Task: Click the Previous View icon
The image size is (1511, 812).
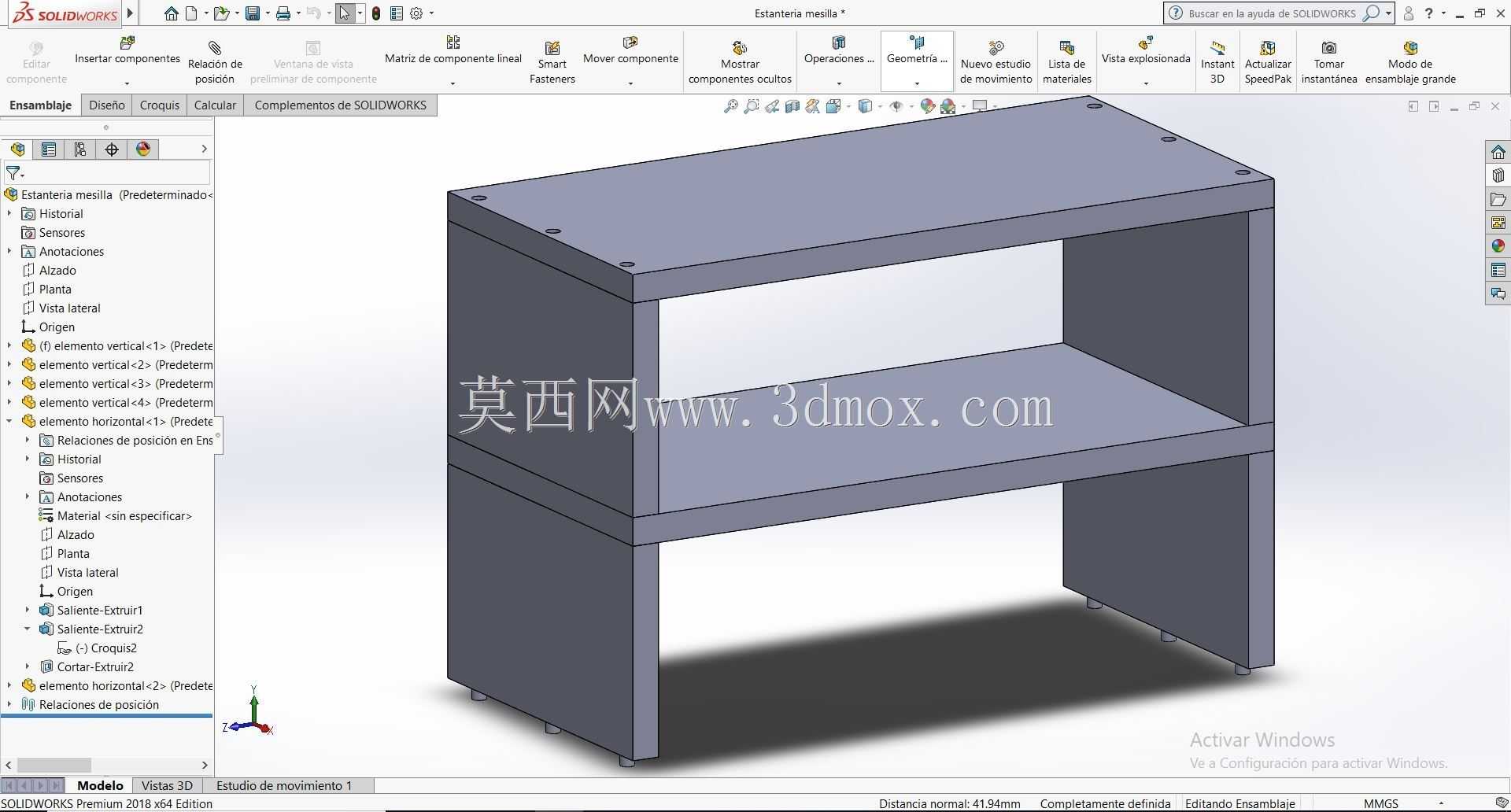Action: coord(772,106)
